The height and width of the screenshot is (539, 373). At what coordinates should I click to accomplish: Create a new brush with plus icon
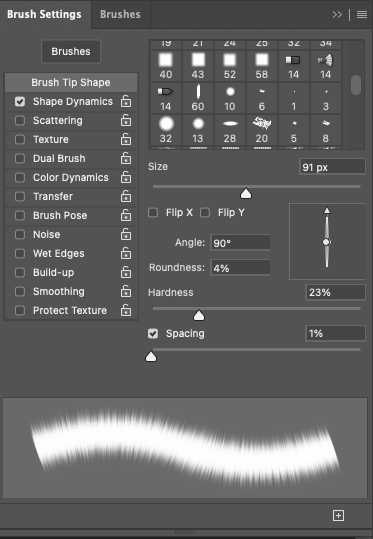coord(338,515)
